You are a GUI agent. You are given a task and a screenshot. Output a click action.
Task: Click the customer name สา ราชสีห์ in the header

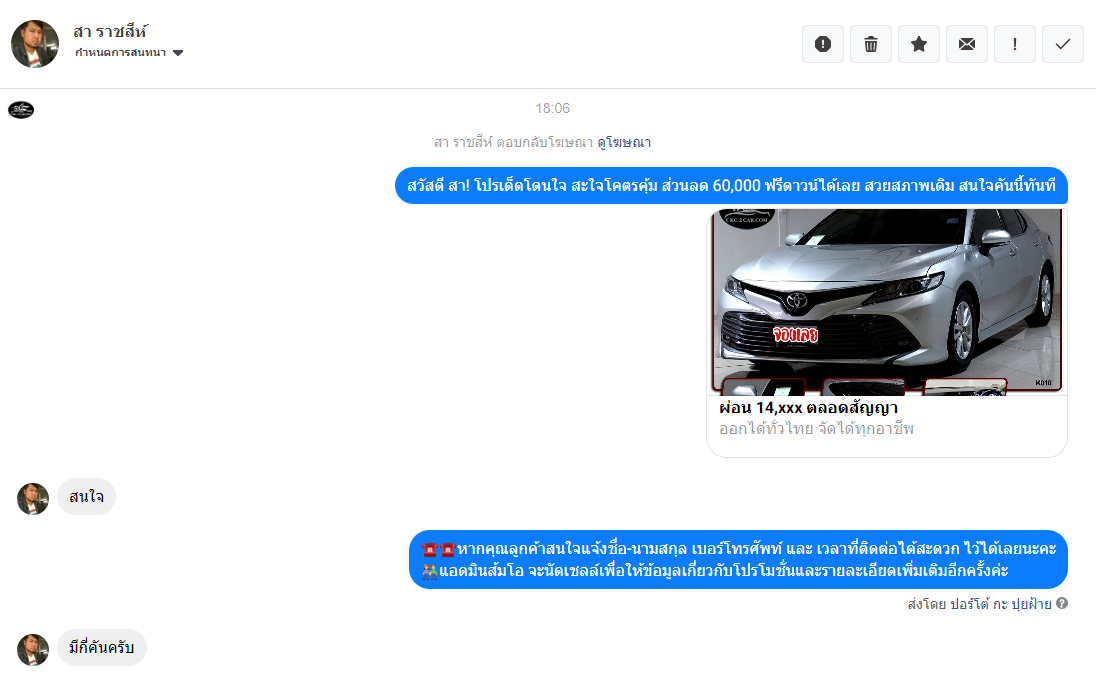pos(111,31)
